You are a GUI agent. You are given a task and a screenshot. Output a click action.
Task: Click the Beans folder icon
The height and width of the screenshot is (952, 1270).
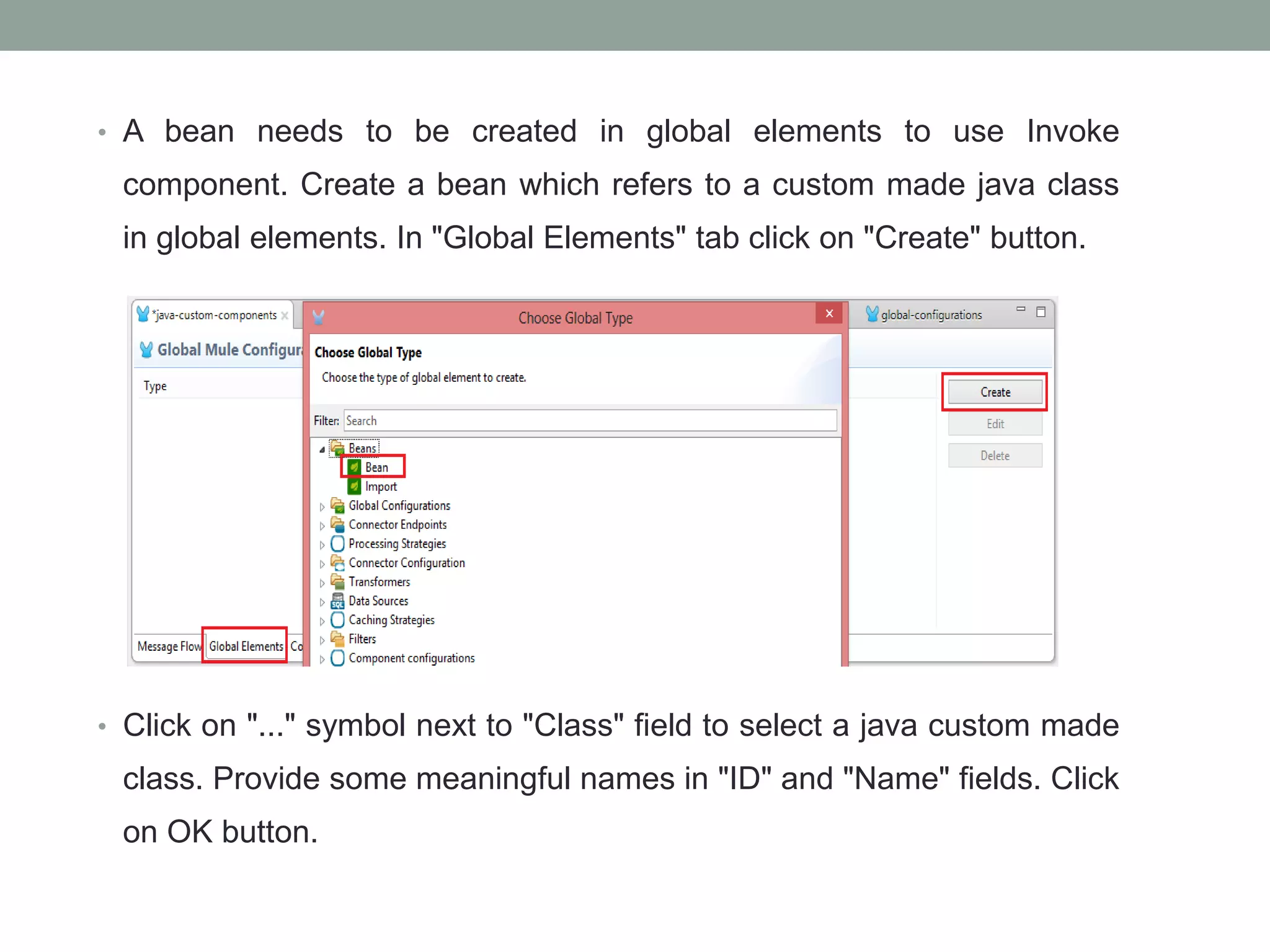[337, 447]
